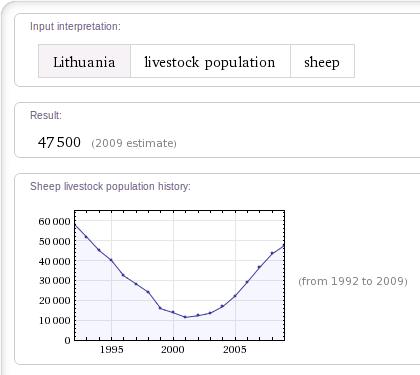Screen dimensions: 420x375
Task: Click the 2008 data point near chart end
Action: [x=272, y=253]
